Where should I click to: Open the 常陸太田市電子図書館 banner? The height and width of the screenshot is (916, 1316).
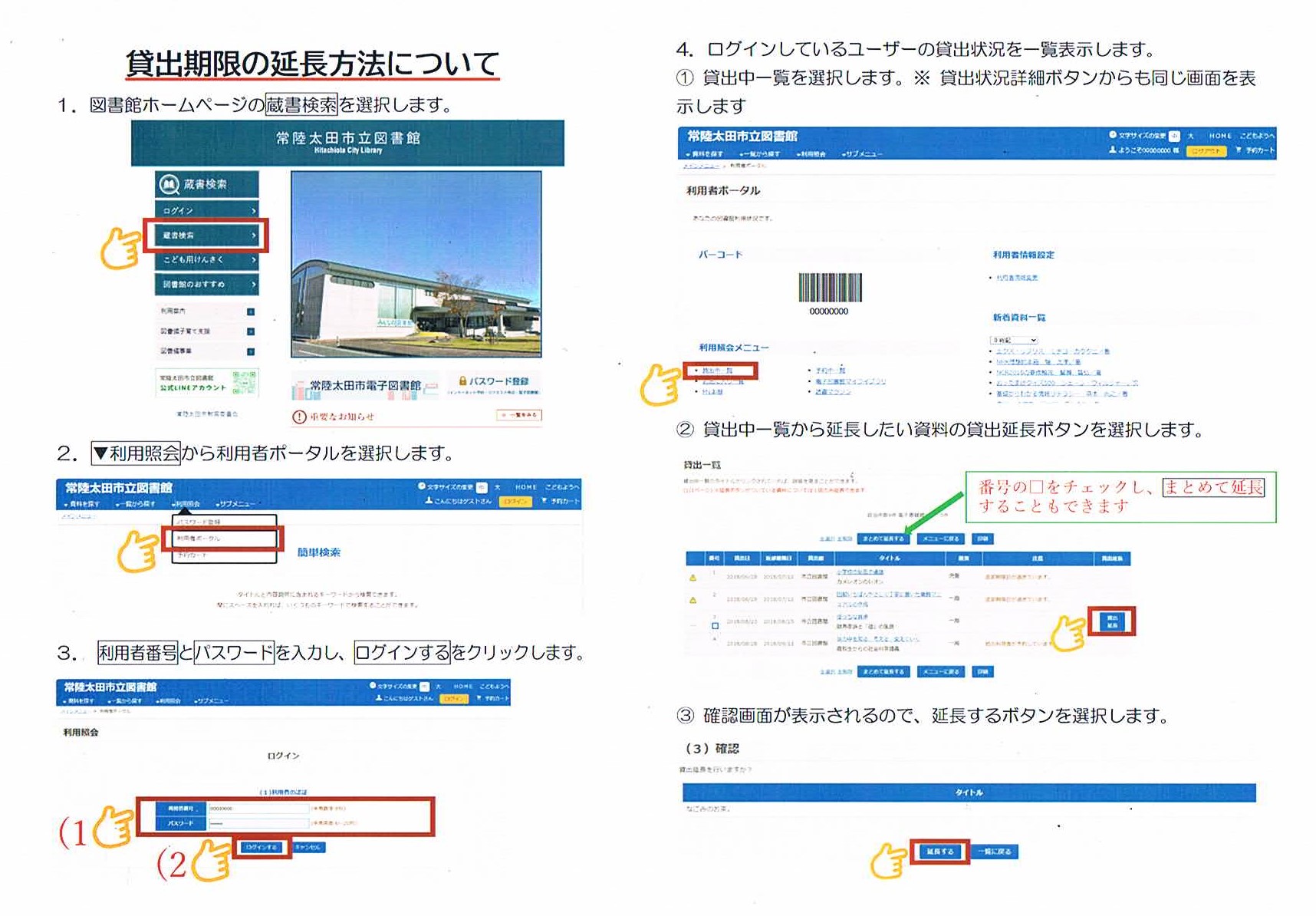(x=365, y=386)
